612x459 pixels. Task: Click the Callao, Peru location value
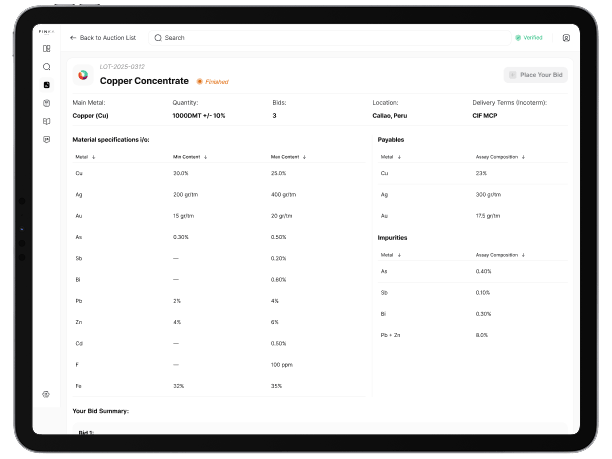390,116
